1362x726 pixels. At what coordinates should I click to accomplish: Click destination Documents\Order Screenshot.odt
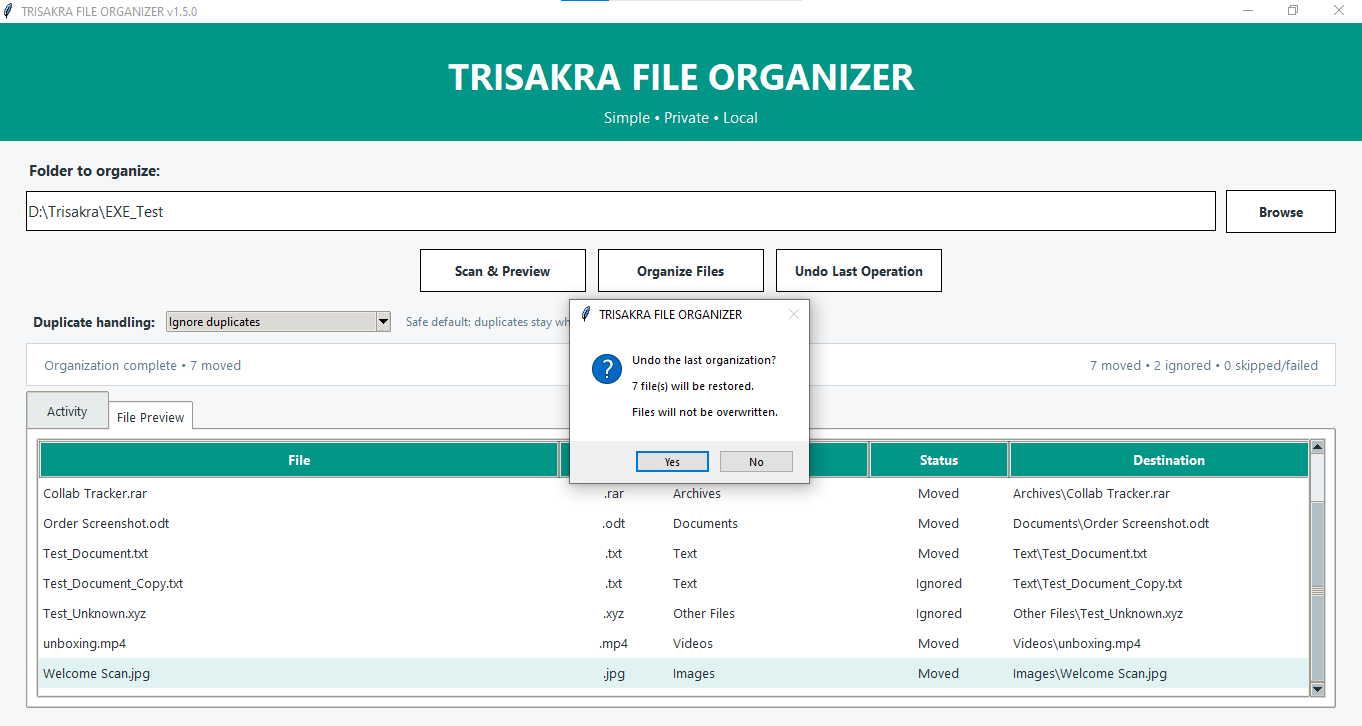[x=1111, y=523]
